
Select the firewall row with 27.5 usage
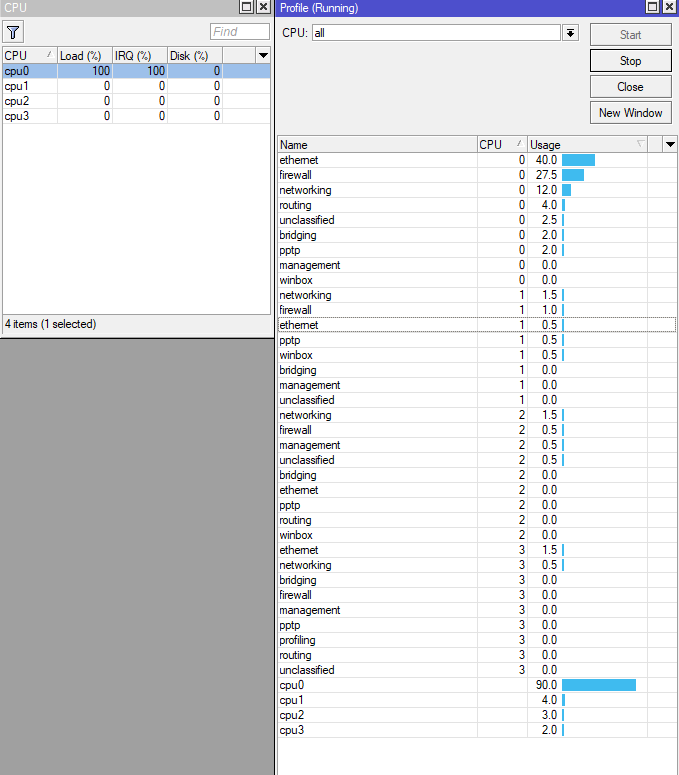point(476,175)
